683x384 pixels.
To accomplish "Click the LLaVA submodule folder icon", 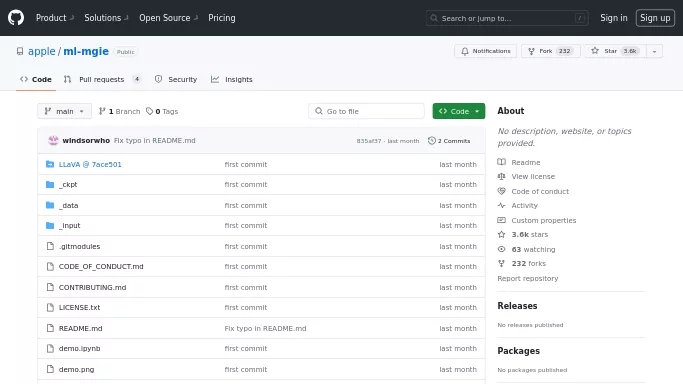I will point(50,164).
